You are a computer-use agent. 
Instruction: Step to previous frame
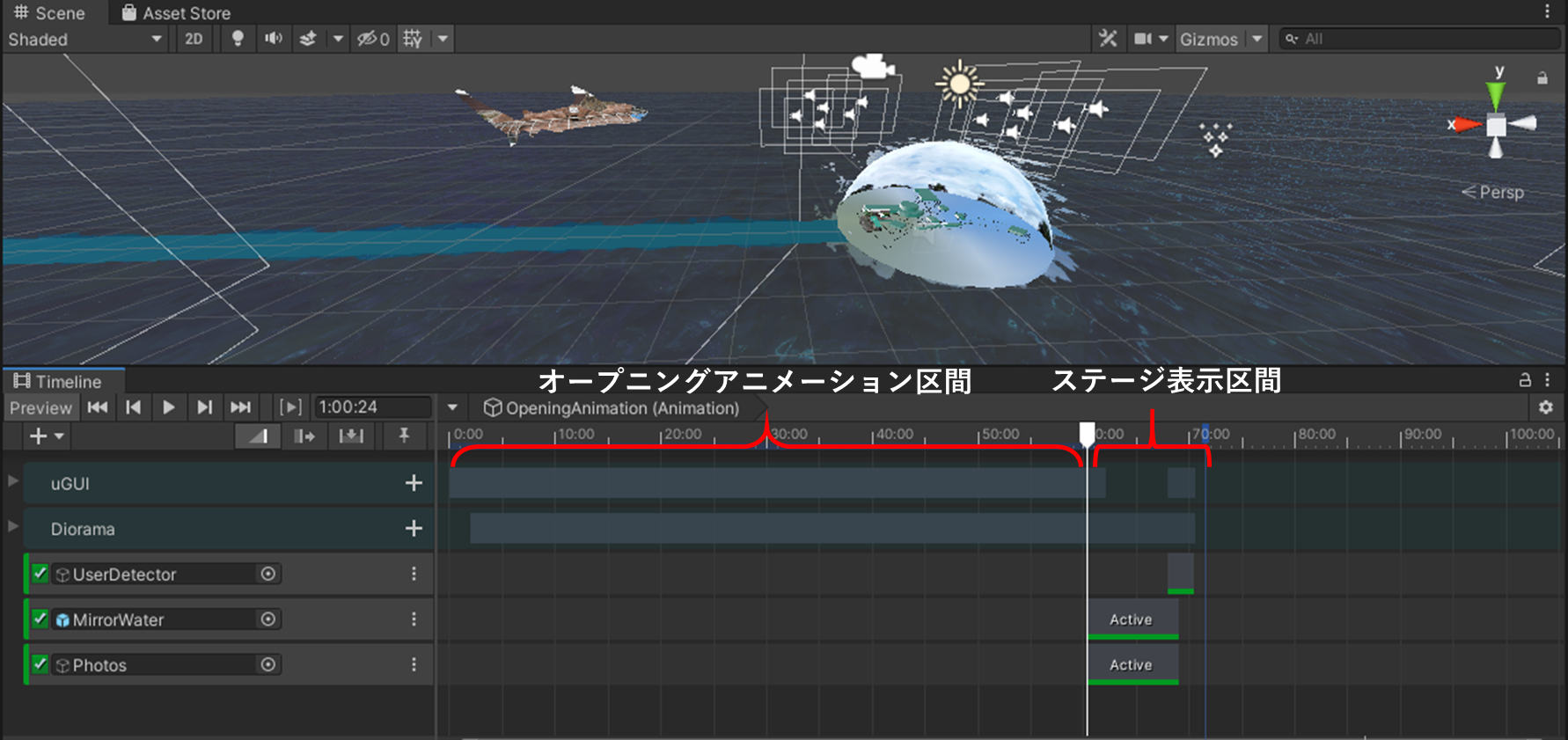click(x=133, y=407)
